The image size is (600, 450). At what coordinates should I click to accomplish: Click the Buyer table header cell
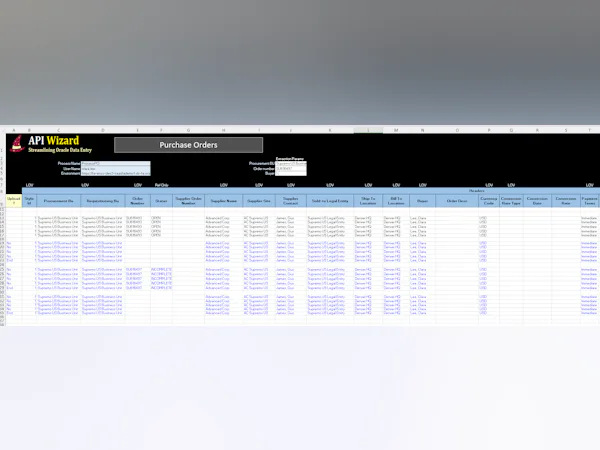point(422,201)
